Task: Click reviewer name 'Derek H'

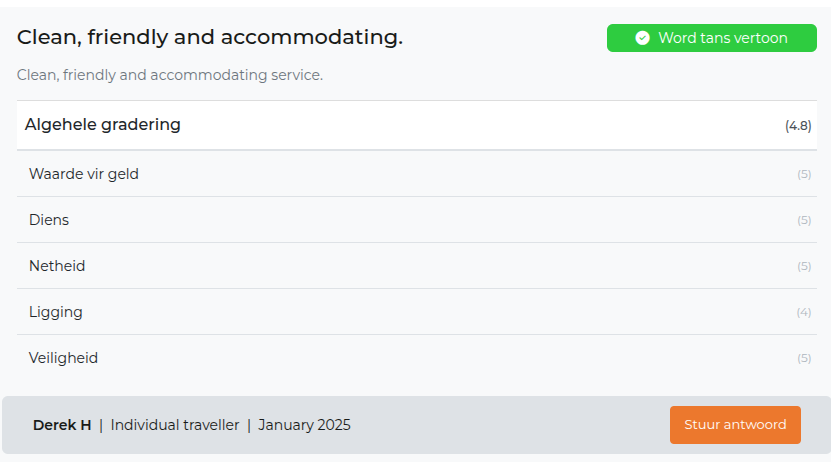Action: (x=62, y=425)
